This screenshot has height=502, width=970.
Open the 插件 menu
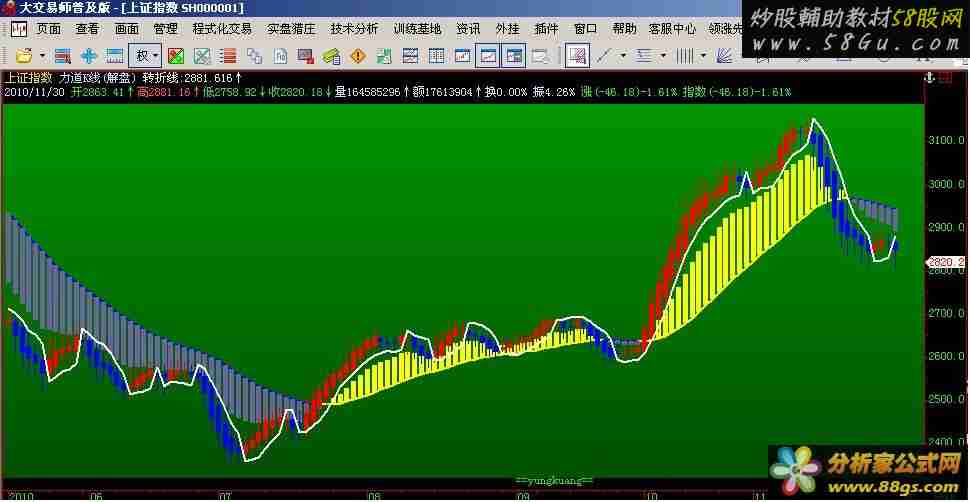(x=546, y=29)
